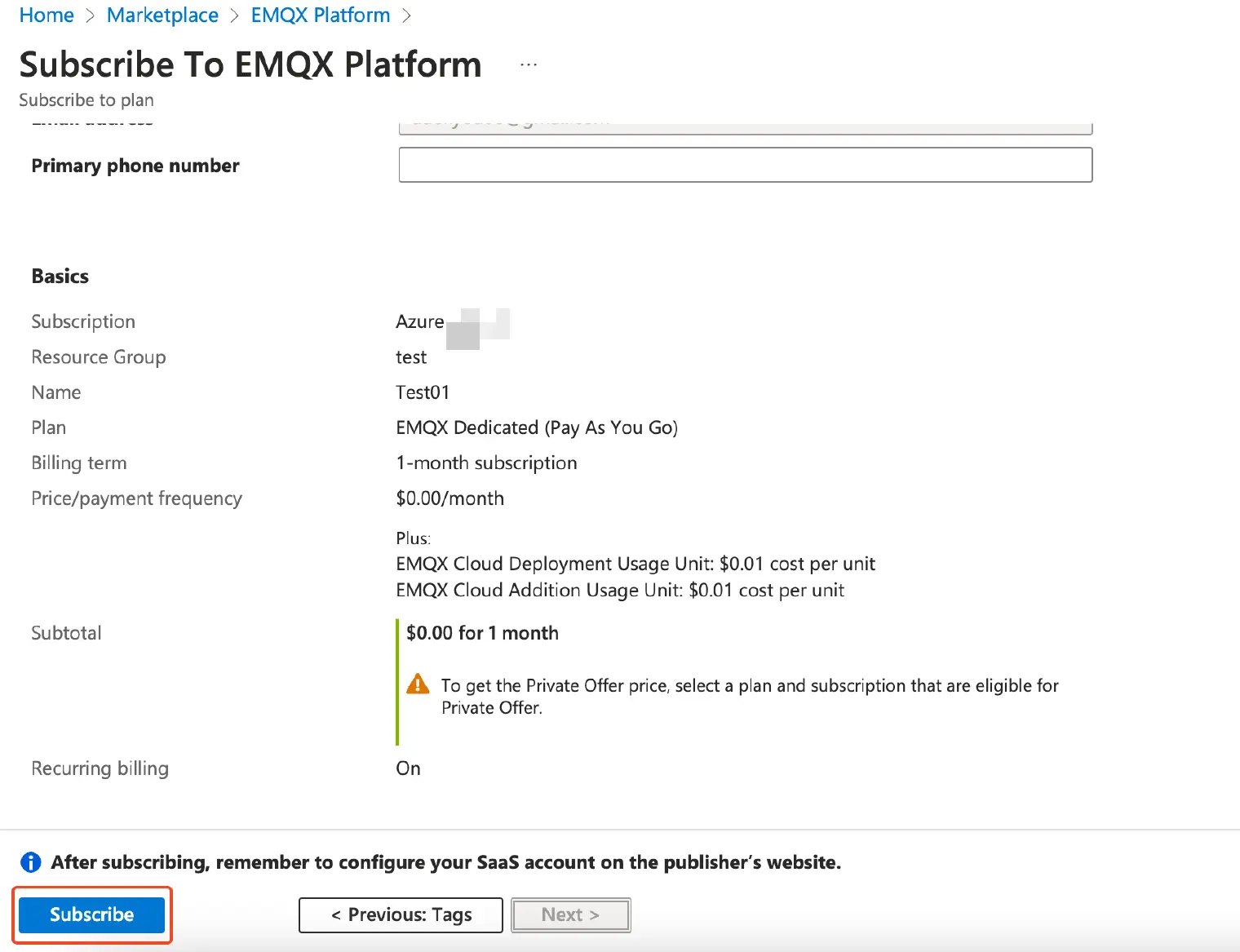Go back to Previous: Tags

pyautogui.click(x=401, y=914)
